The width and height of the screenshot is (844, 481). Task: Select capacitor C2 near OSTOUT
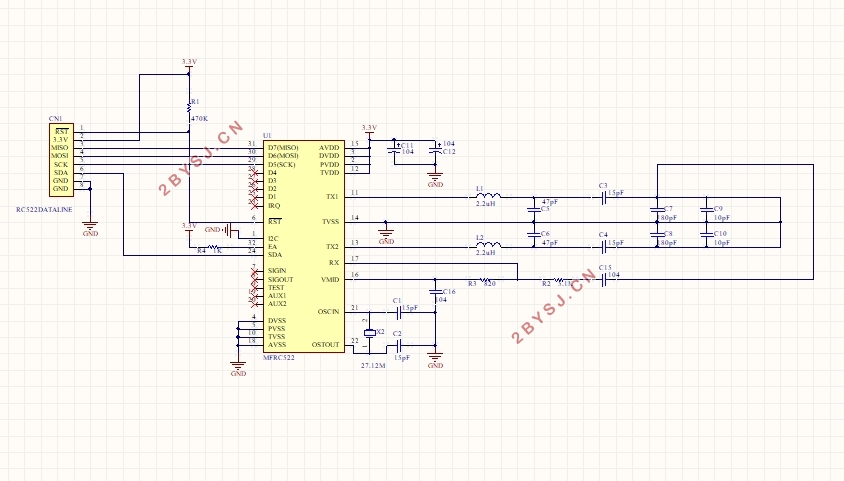[399, 345]
